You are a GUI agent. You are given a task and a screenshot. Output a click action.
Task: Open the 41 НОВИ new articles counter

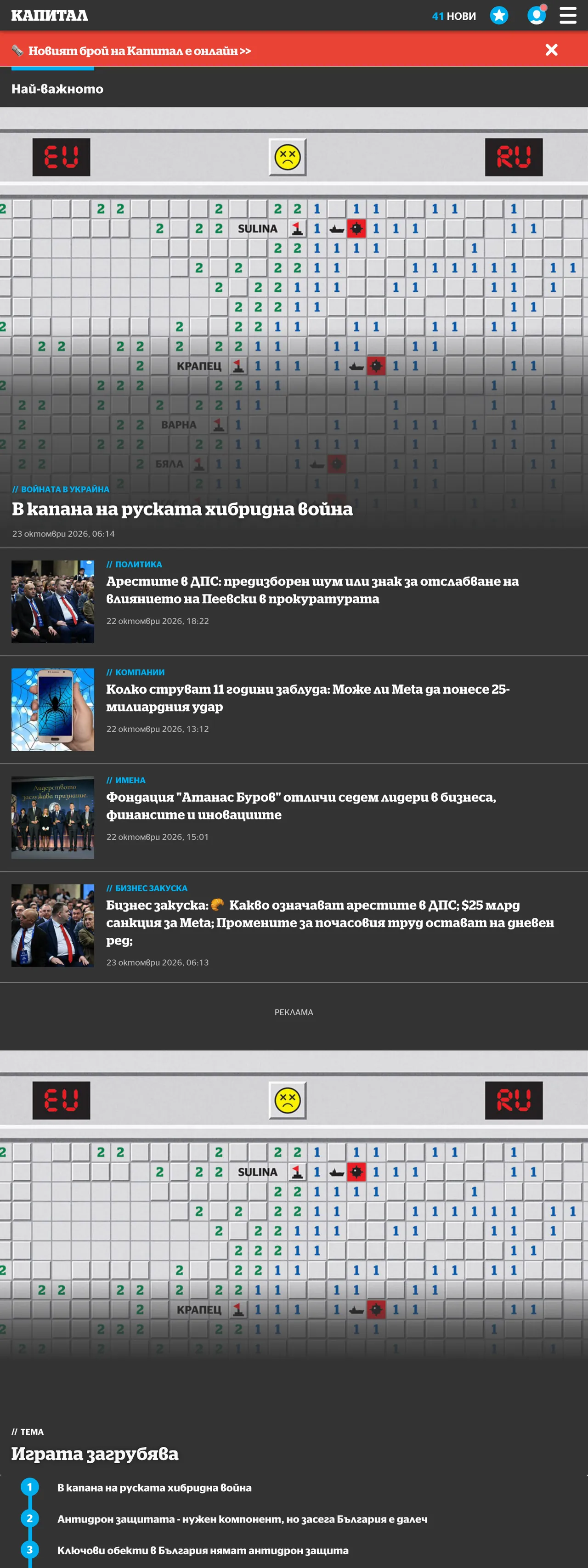(453, 16)
